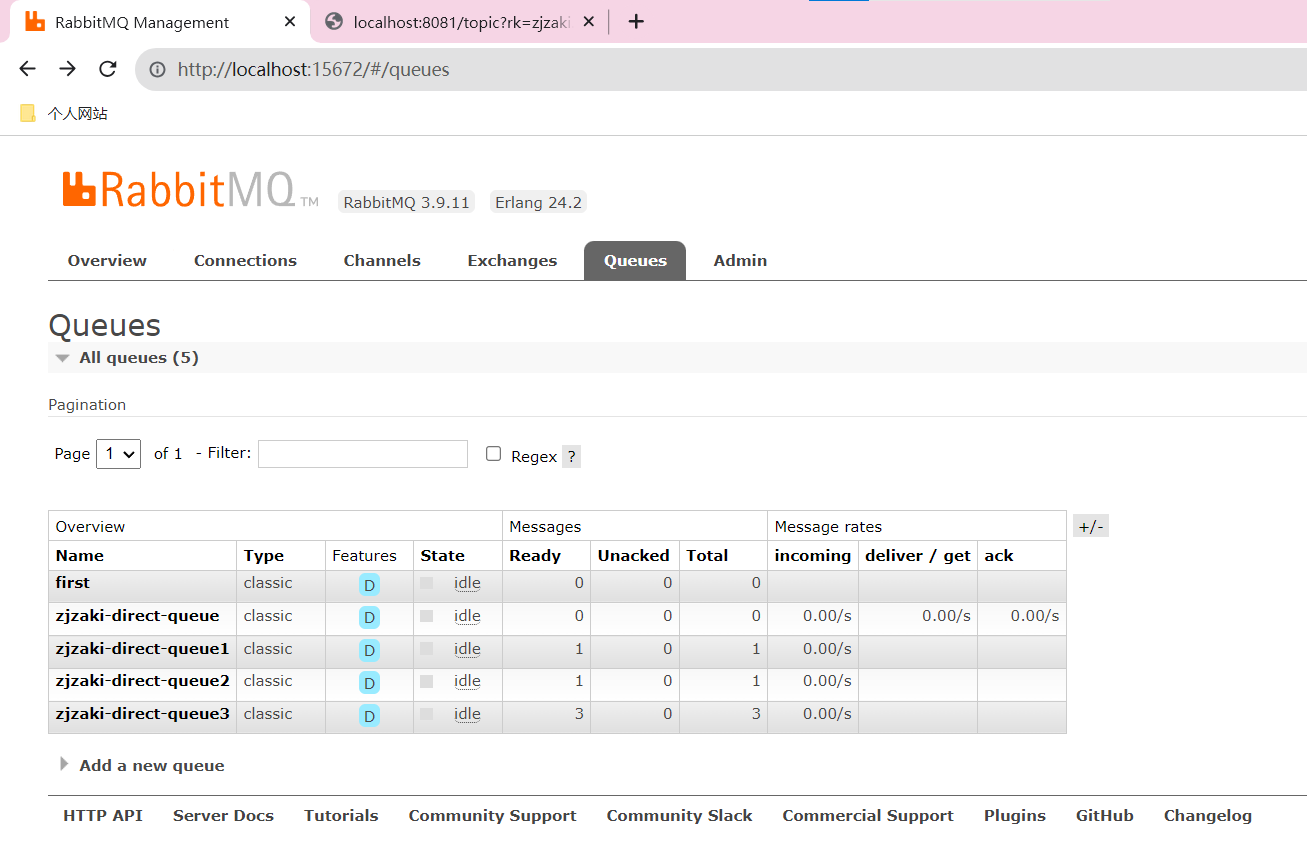Expand Add a new queue section
This screenshot has width=1307, height=842.
[x=142, y=765]
